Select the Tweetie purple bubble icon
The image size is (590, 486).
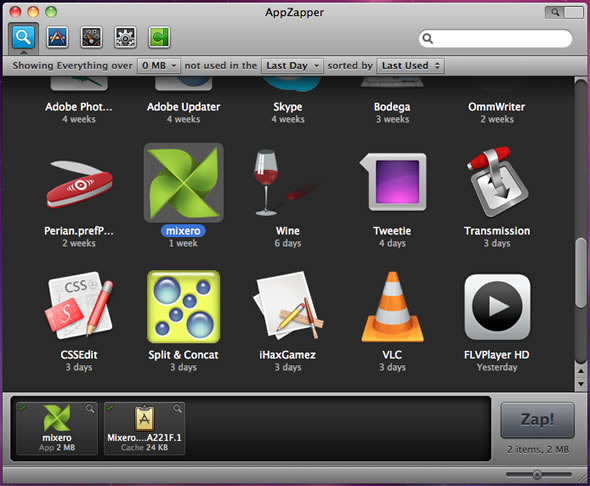(x=393, y=182)
